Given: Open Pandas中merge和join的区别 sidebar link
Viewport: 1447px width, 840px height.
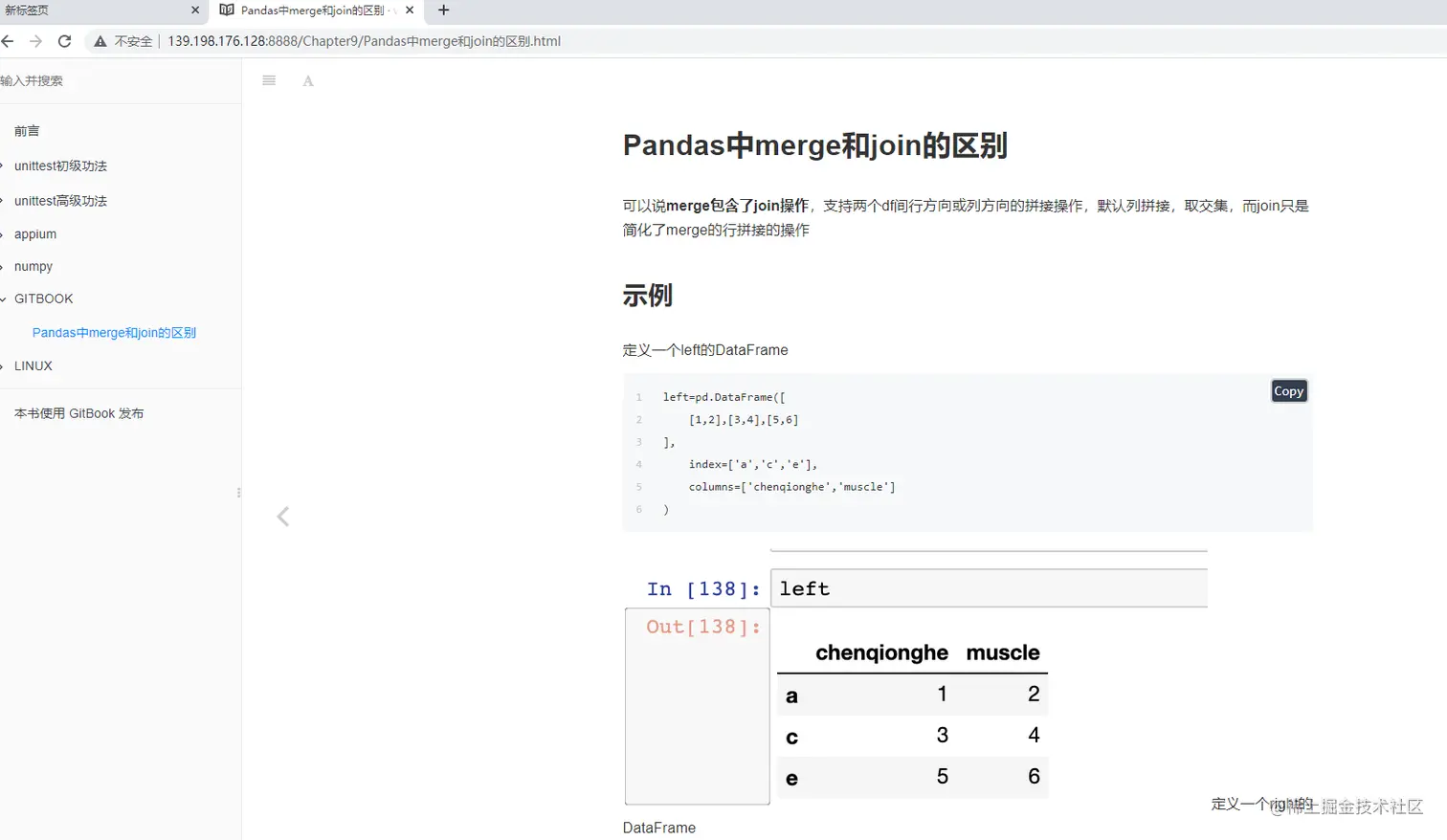Looking at the screenshot, I should pos(114,333).
